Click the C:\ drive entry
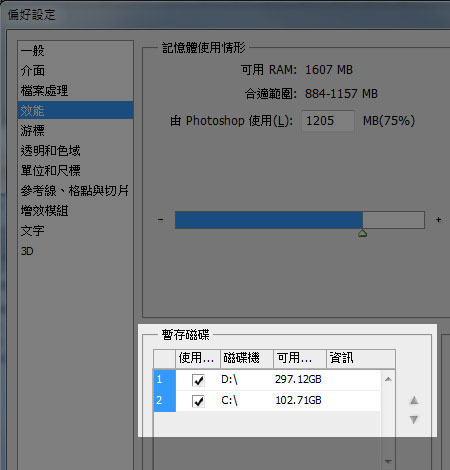450x470 pixels. click(229, 401)
